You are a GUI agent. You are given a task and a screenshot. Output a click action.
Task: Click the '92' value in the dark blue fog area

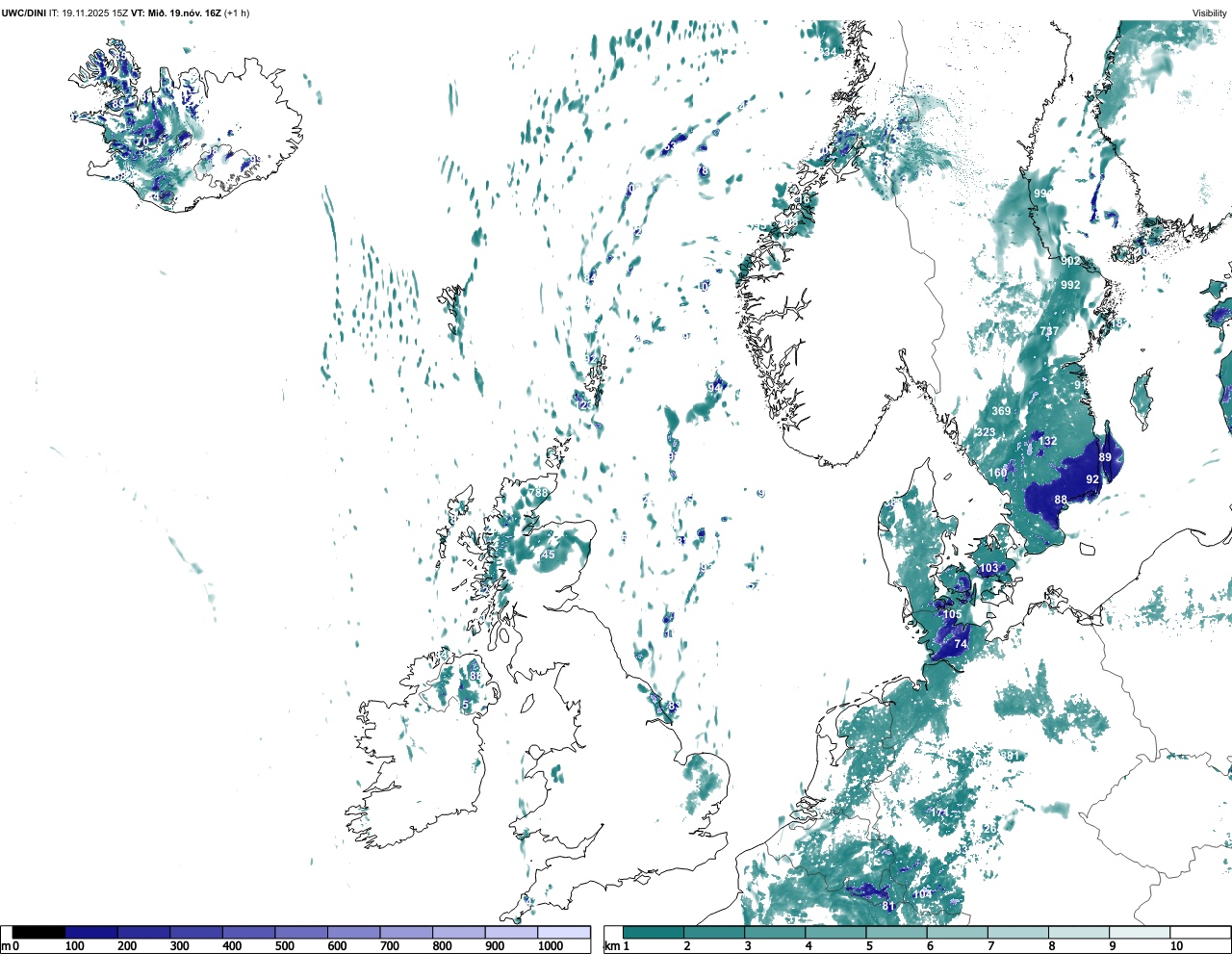coord(1092,479)
